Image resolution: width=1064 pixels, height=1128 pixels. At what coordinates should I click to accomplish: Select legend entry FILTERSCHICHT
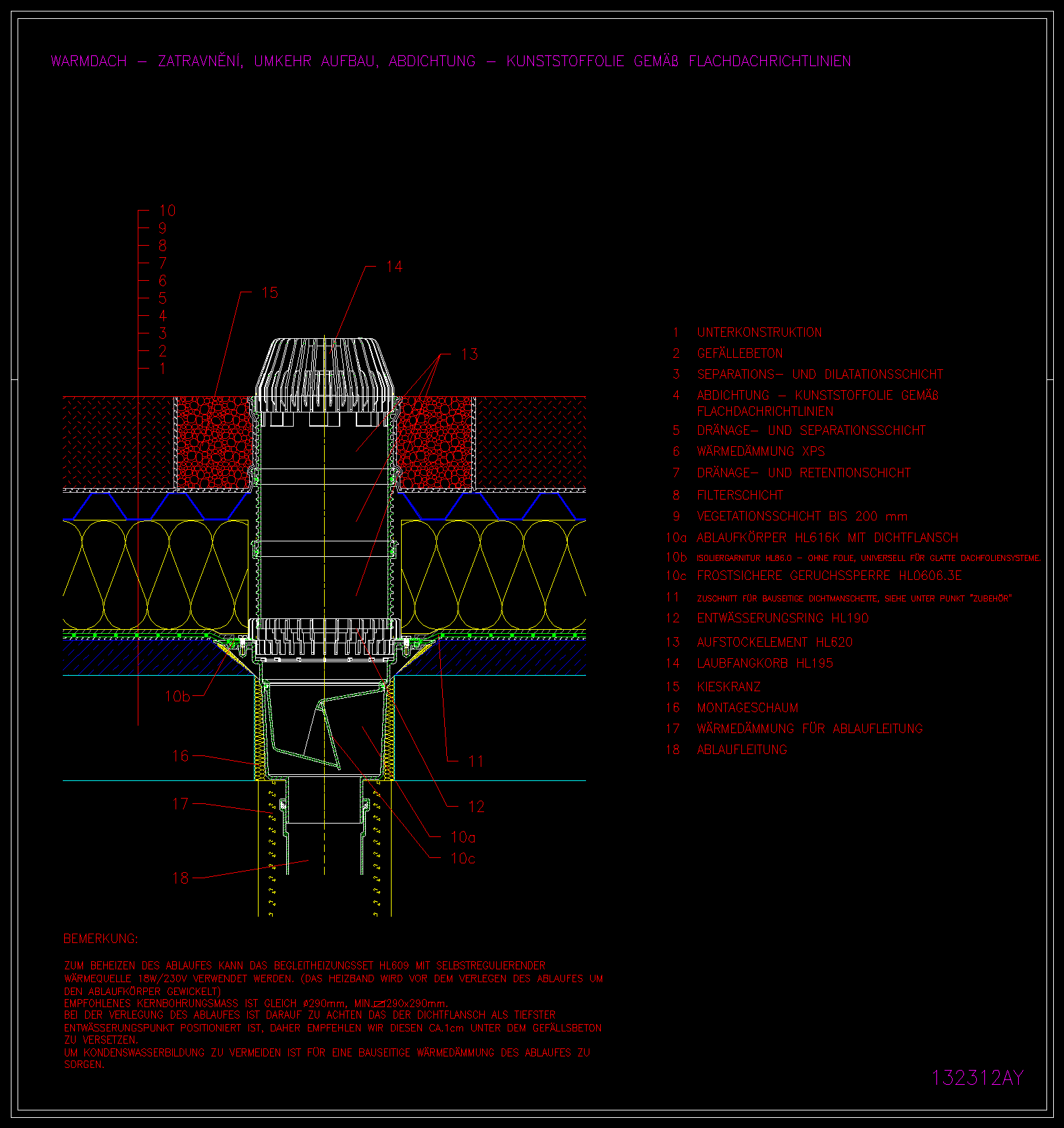tap(740, 495)
